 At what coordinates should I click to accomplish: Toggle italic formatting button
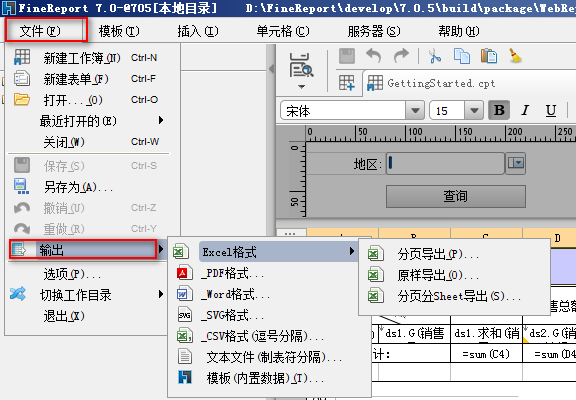[x=525, y=110]
